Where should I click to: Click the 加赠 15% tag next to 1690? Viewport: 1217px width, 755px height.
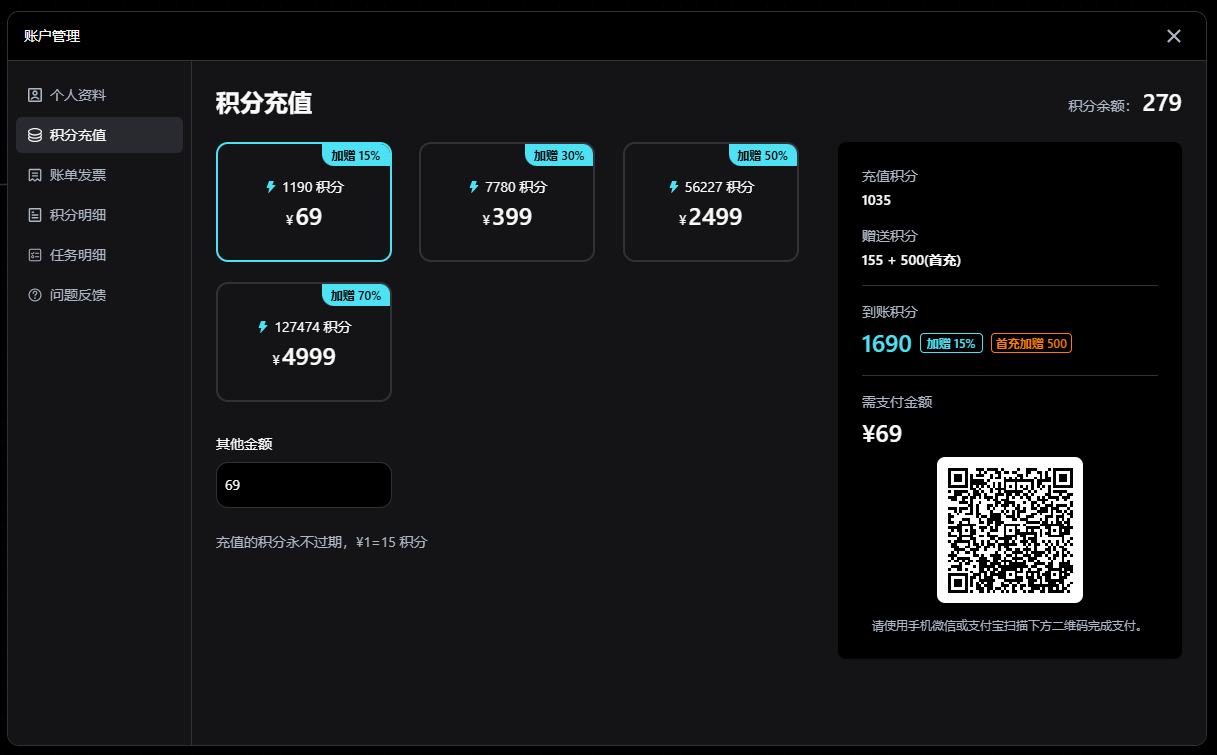[x=951, y=344]
